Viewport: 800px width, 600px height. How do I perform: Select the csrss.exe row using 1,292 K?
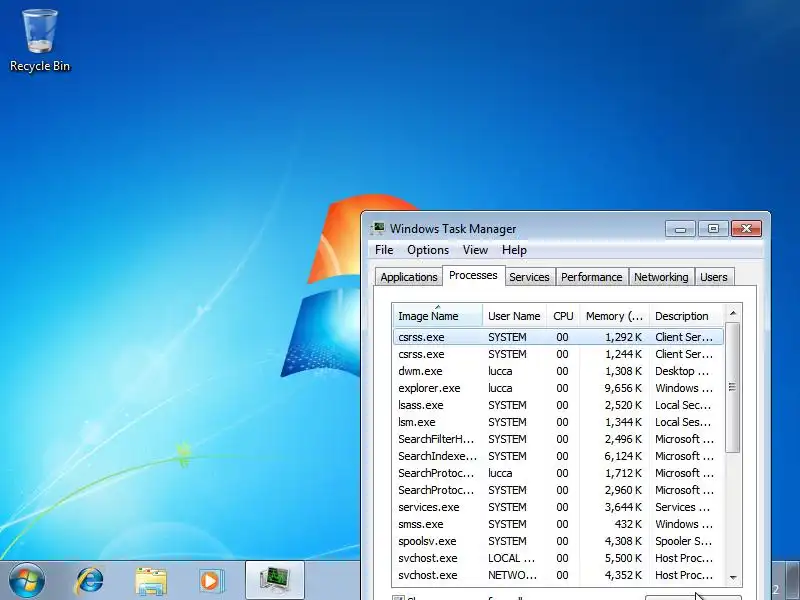559,337
